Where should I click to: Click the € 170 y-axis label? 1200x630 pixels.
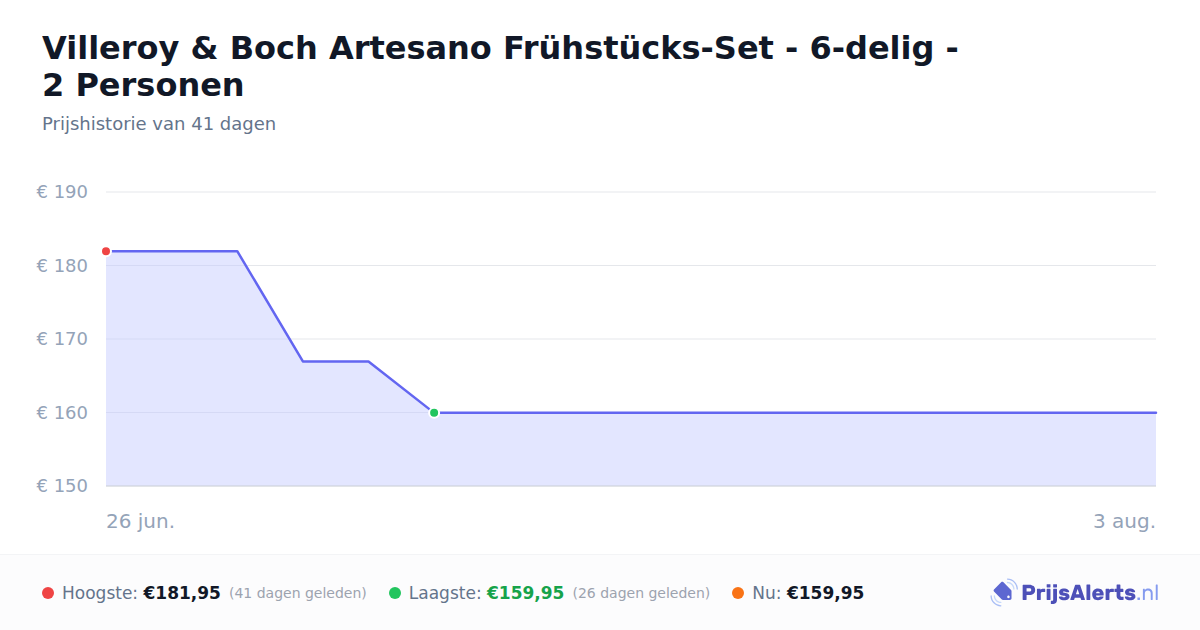click(62, 339)
